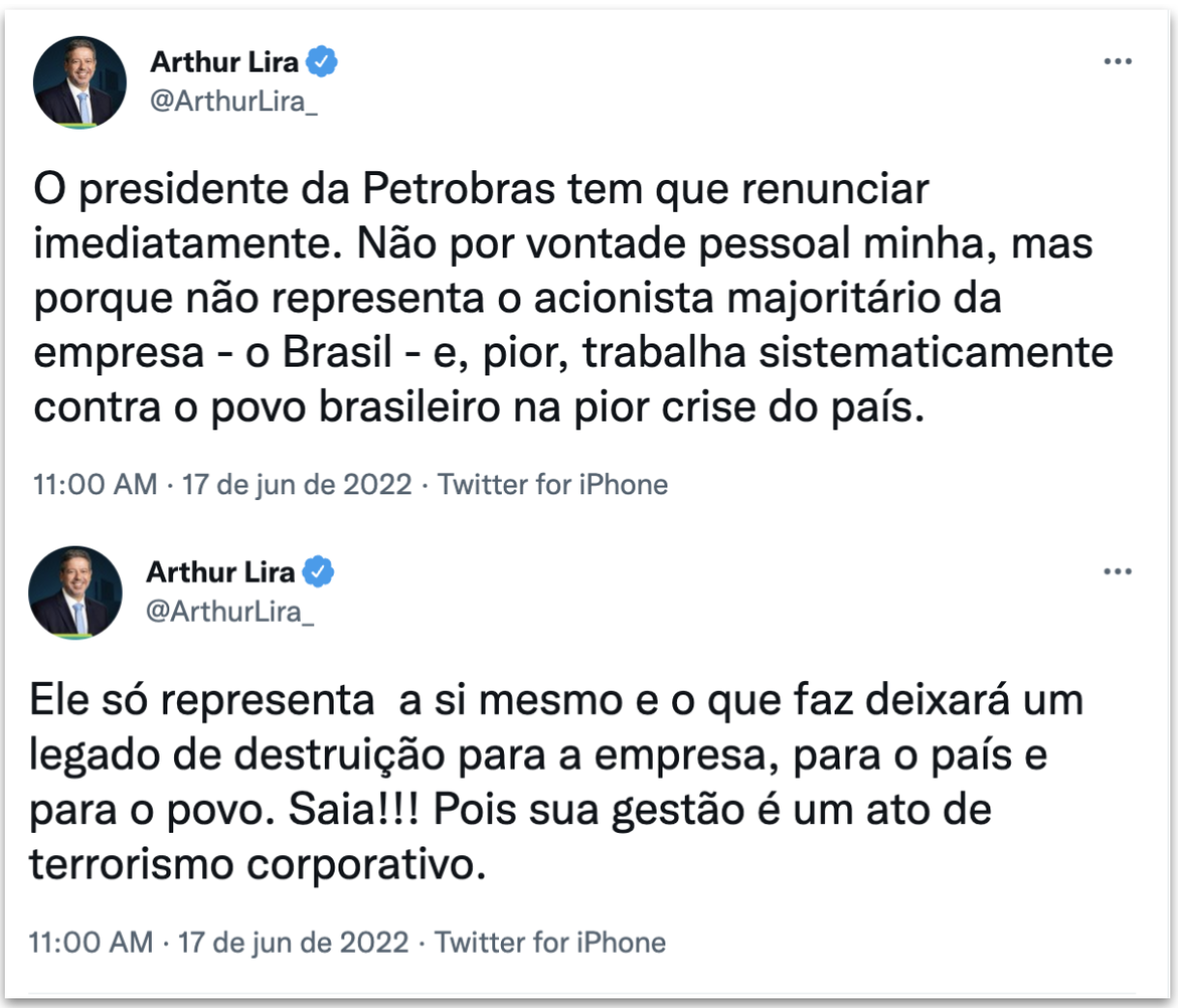Click 'Twitter for iPhone' under the Petrobras tweet

tap(552, 484)
